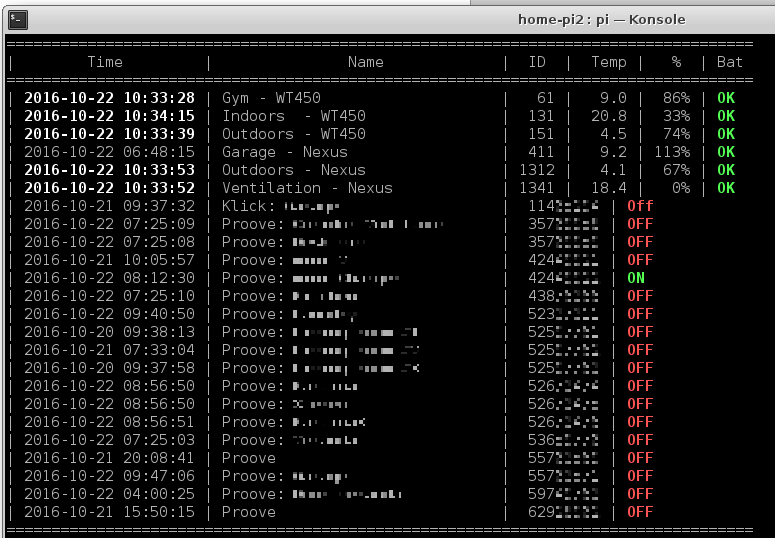Click sensor ID 1341

537,188
